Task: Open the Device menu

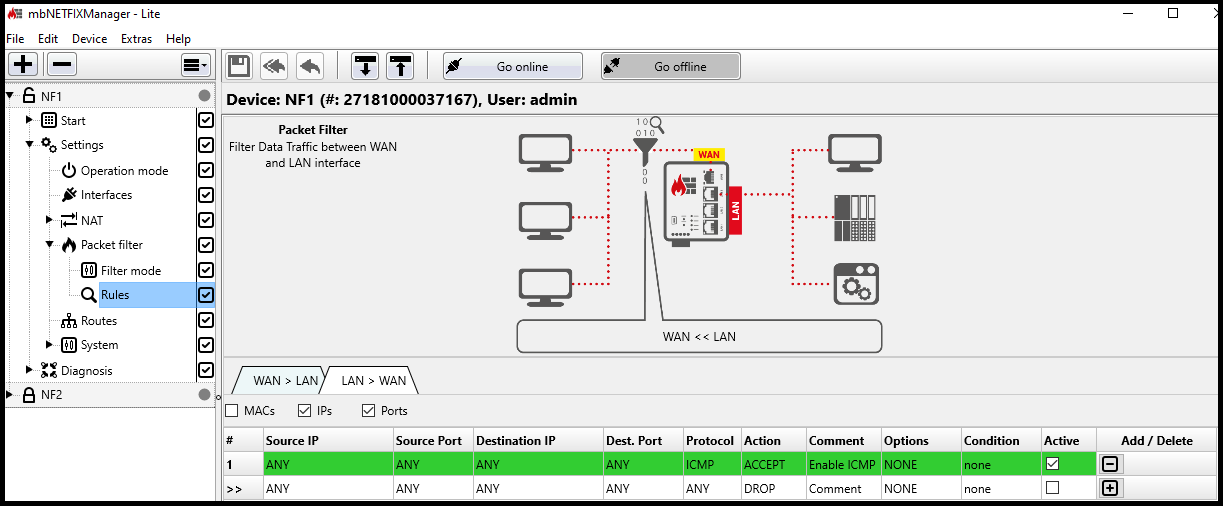Action: (x=89, y=39)
